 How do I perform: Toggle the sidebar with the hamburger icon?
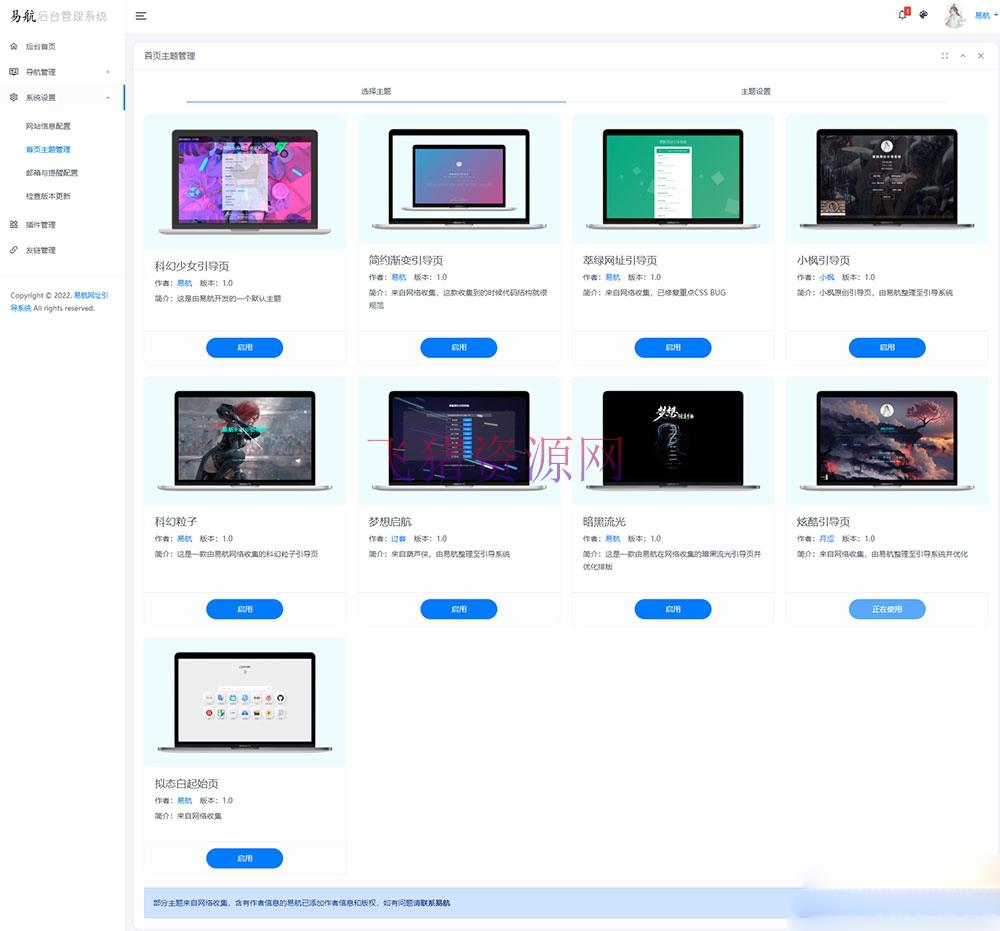click(140, 16)
